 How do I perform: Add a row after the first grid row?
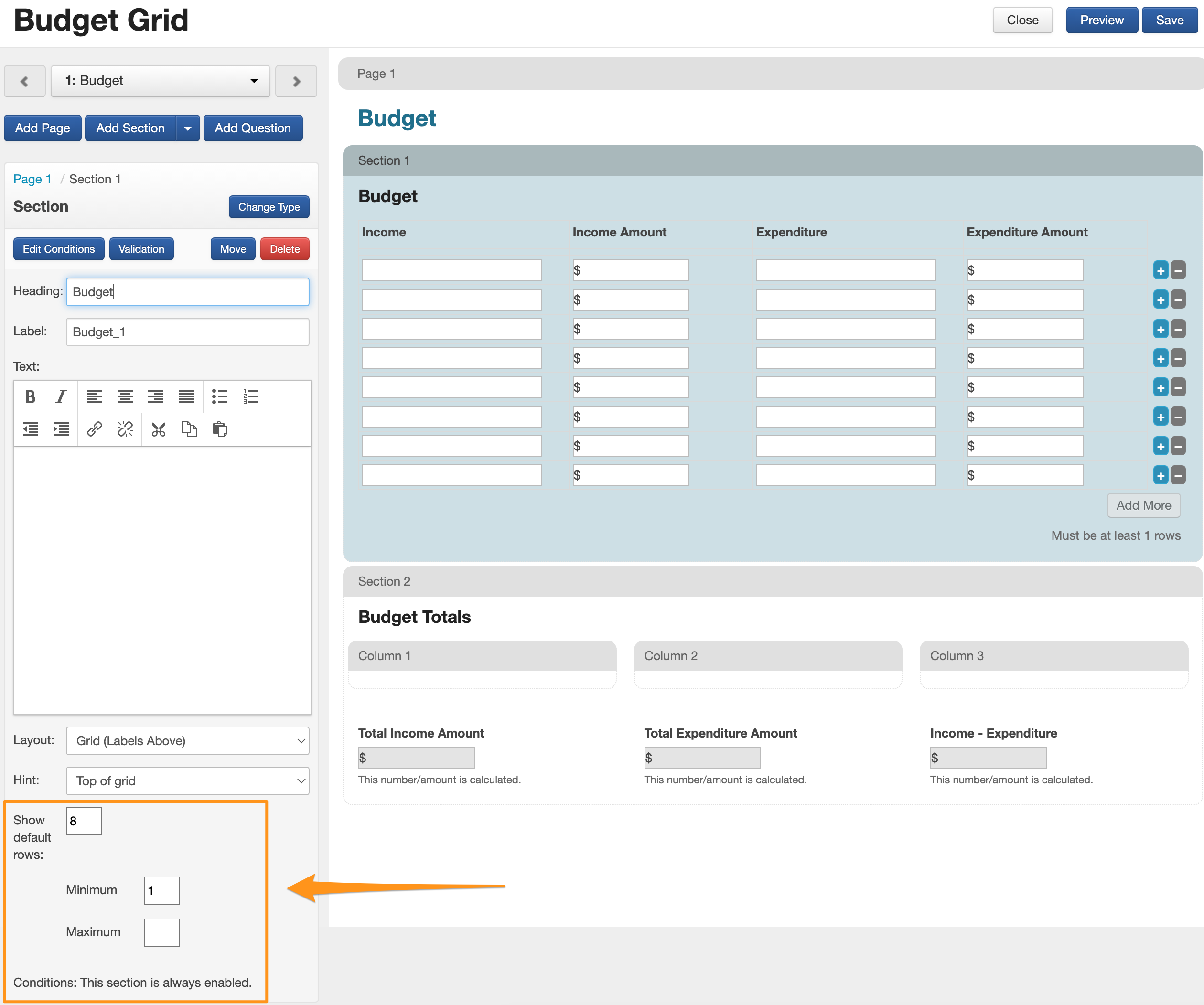[x=1161, y=271]
